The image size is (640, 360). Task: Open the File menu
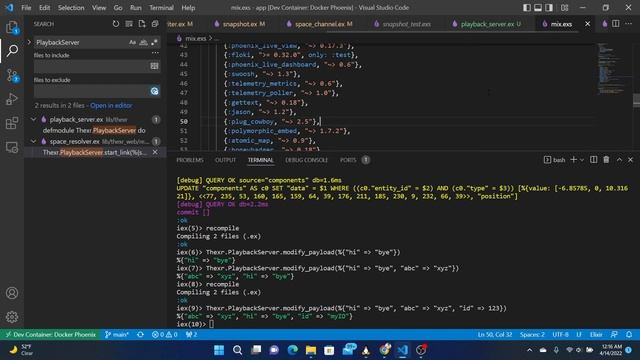point(26,8)
